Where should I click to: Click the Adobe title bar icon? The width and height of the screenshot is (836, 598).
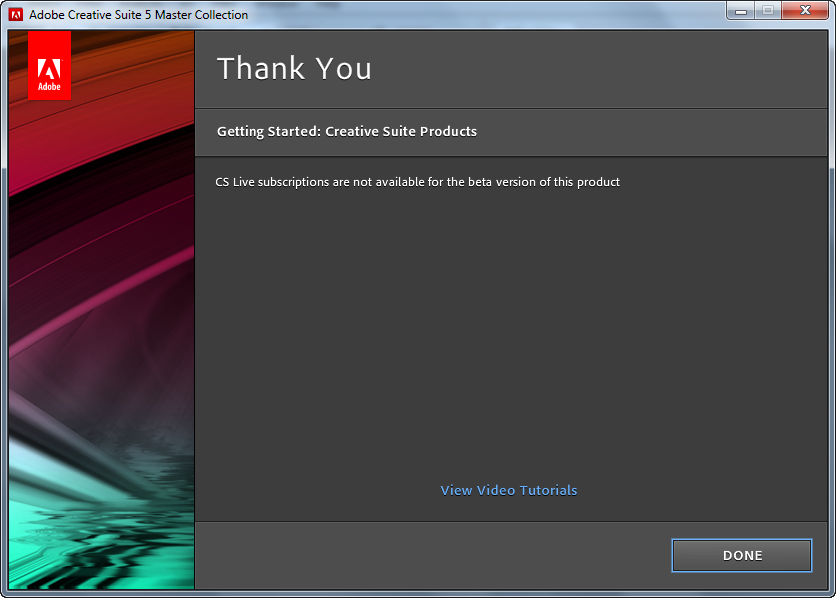16,14
